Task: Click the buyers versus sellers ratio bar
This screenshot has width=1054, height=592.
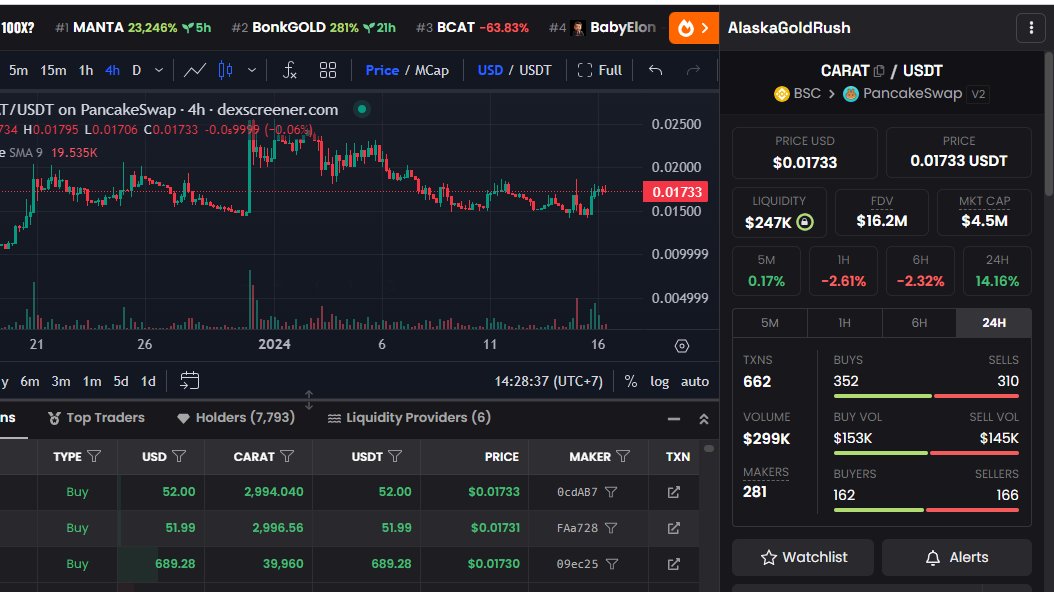Action: pyautogui.click(x=926, y=510)
